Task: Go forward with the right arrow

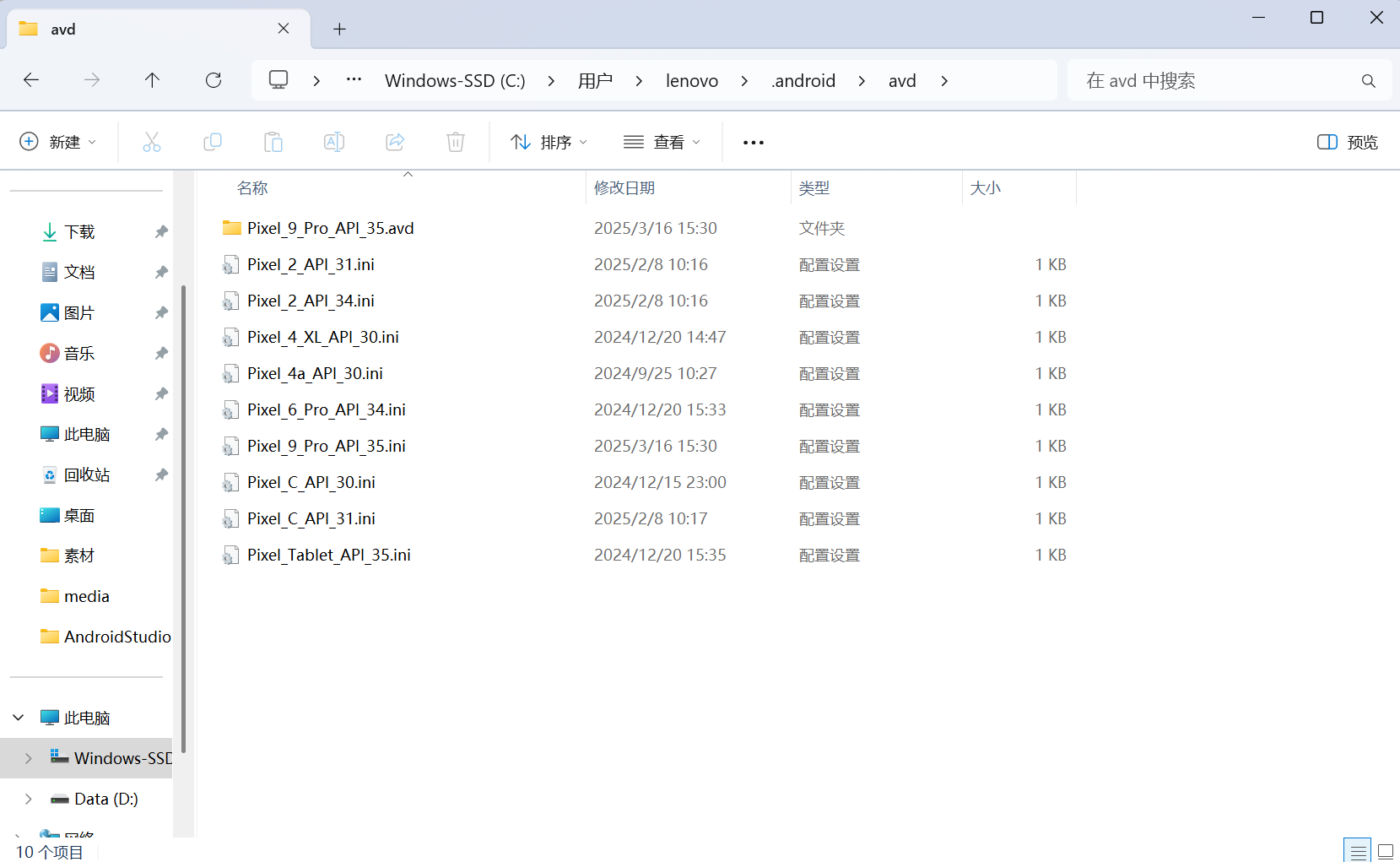Action: pyautogui.click(x=92, y=80)
